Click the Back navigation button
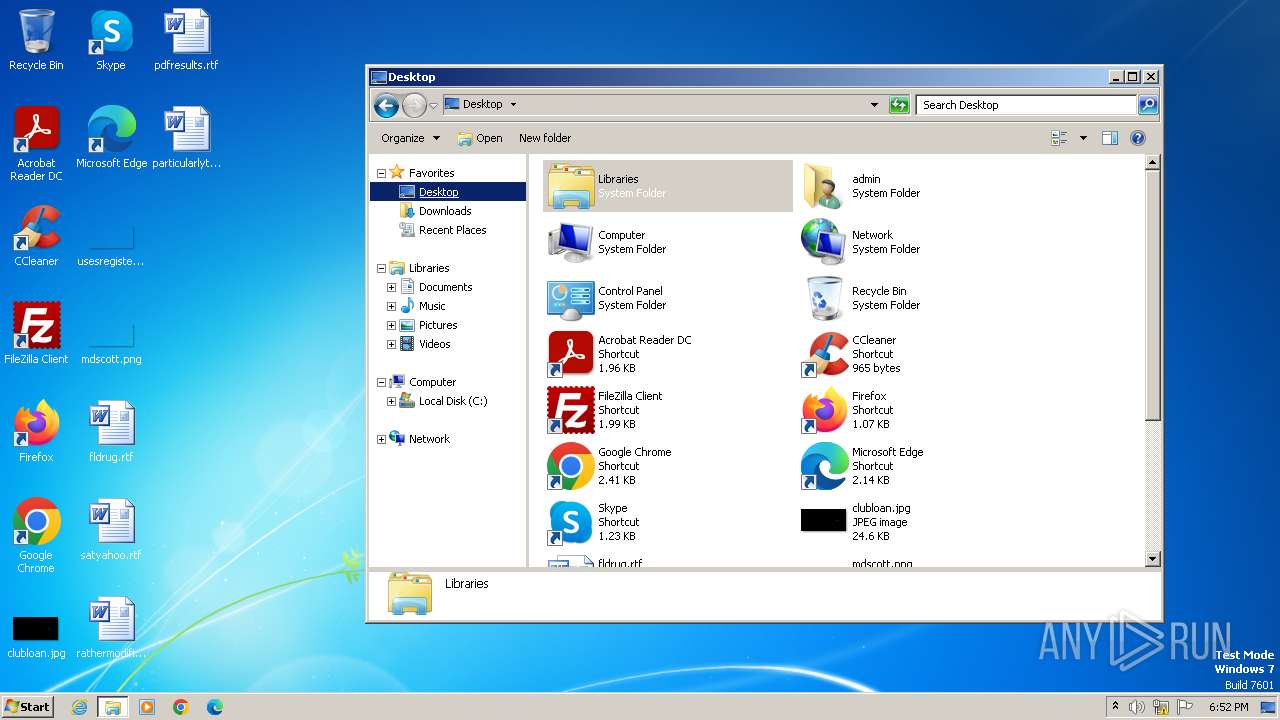This screenshot has height=720, width=1280. click(x=386, y=105)
